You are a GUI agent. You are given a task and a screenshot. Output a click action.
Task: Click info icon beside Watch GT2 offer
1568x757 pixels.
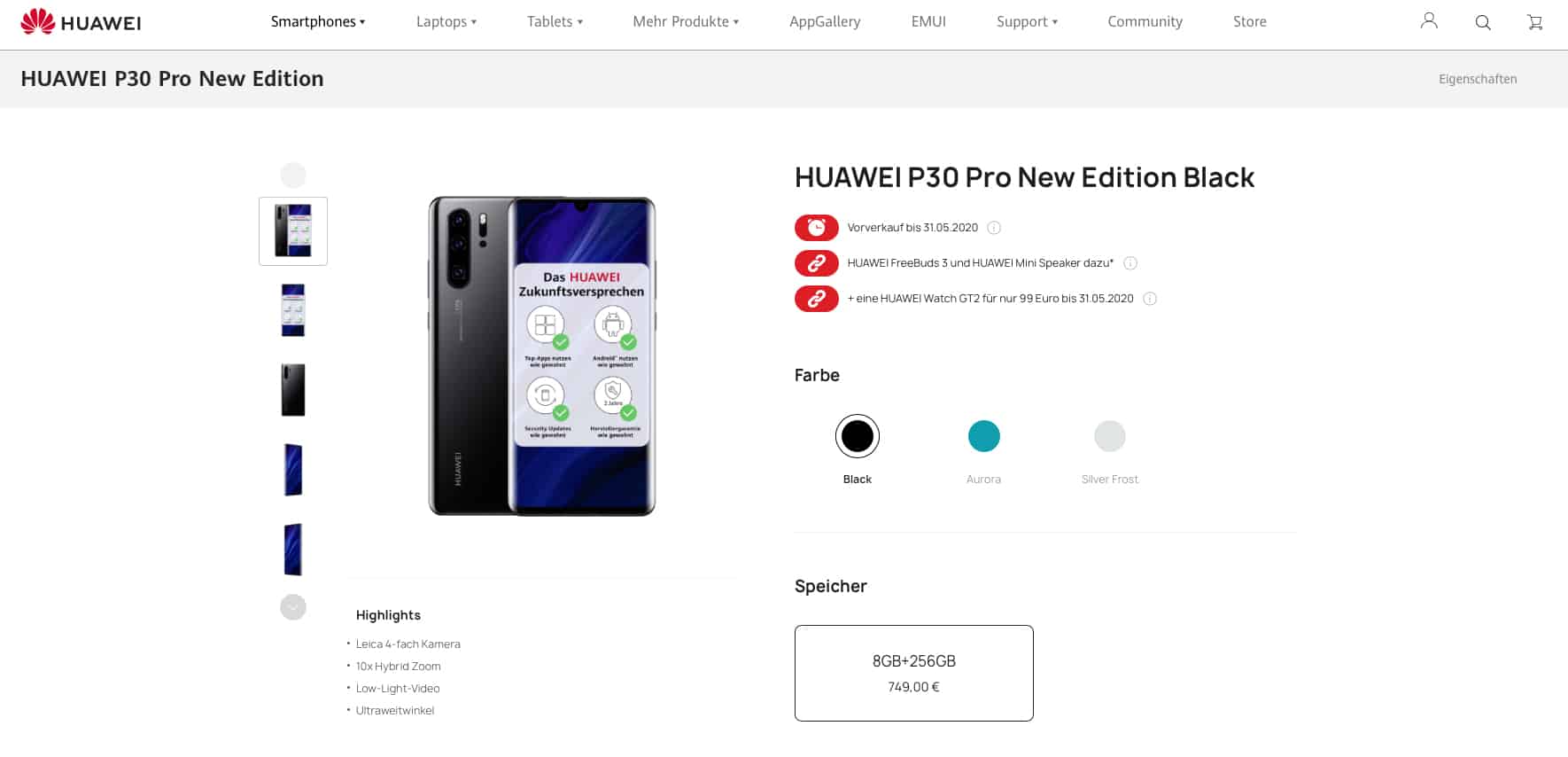click(1150, 299)
